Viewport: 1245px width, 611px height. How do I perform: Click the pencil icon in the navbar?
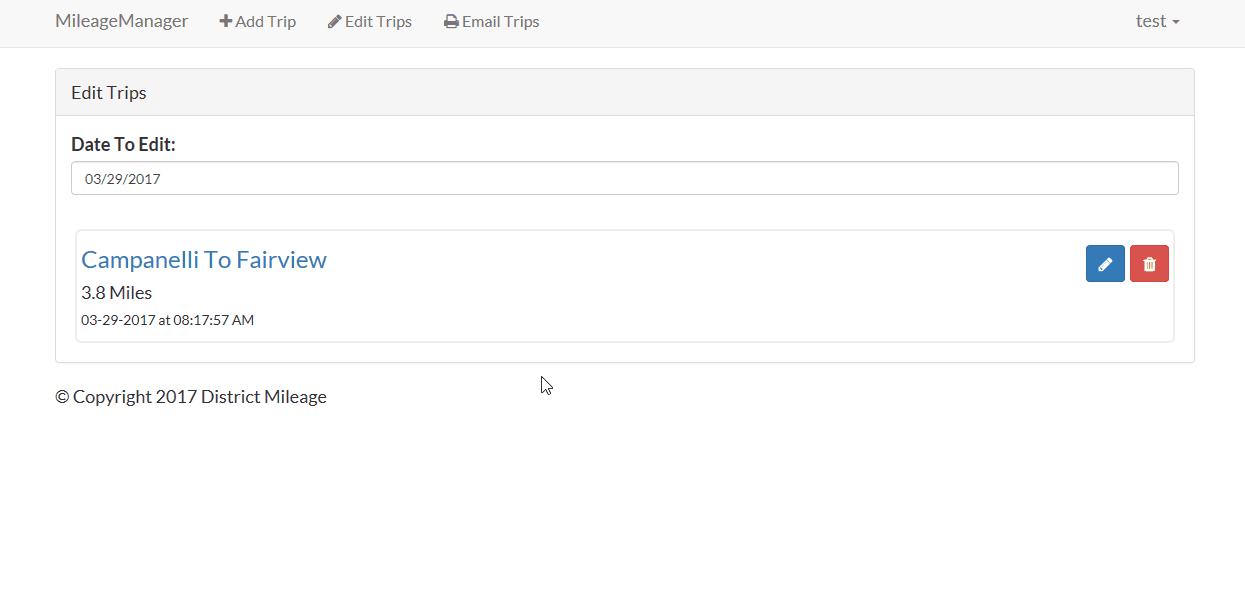[334, 21]
